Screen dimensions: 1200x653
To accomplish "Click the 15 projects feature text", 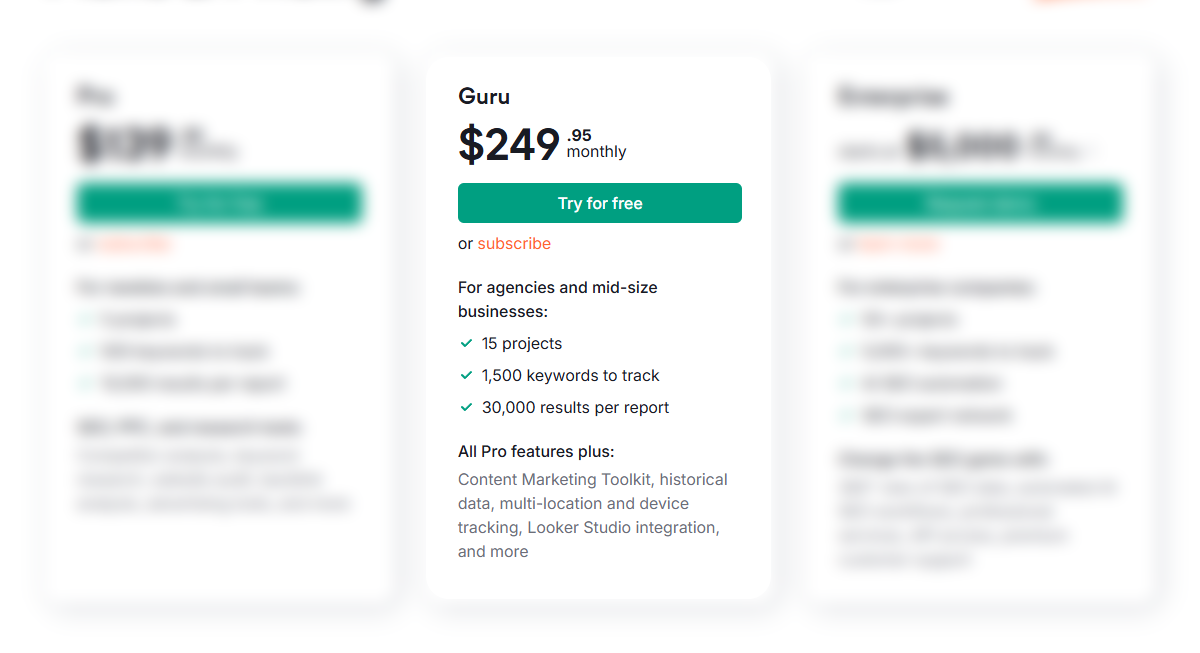I will 522,343.
